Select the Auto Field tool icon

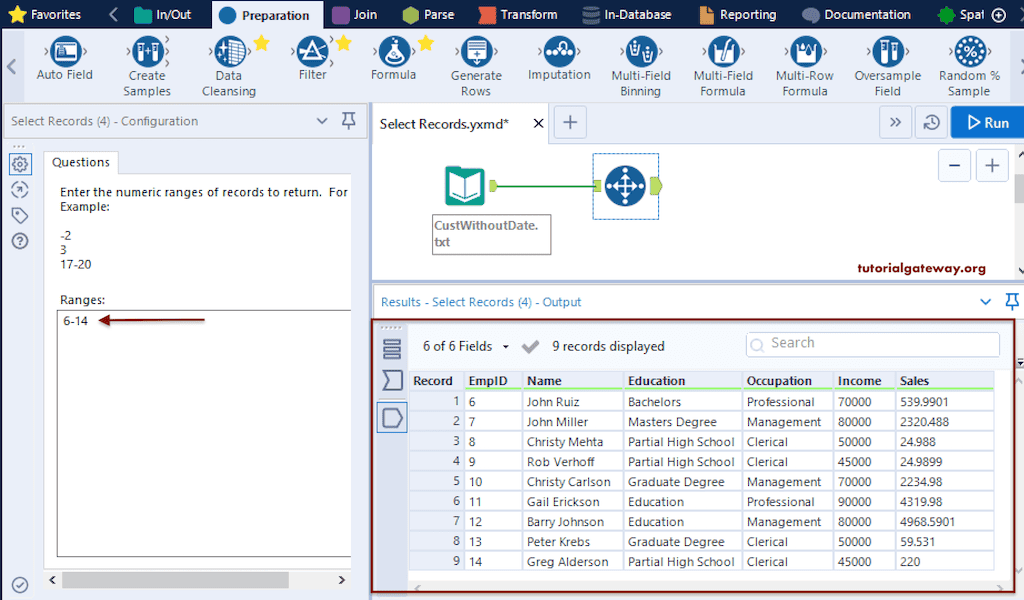coord(65,51)
